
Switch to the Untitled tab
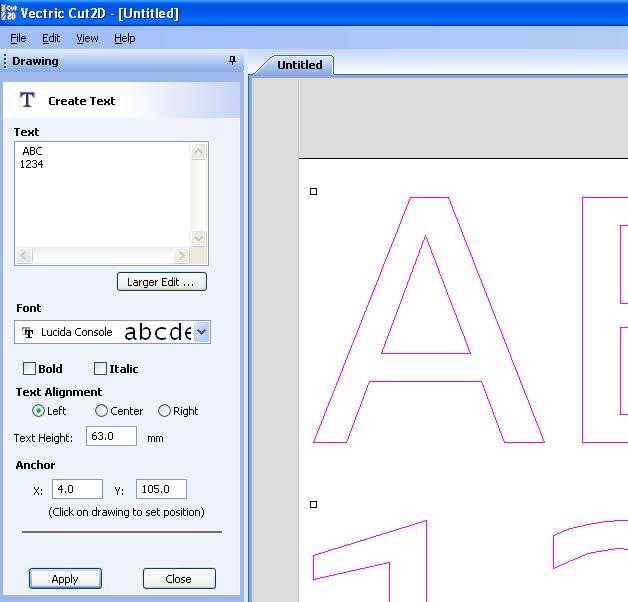pos(299,65)
